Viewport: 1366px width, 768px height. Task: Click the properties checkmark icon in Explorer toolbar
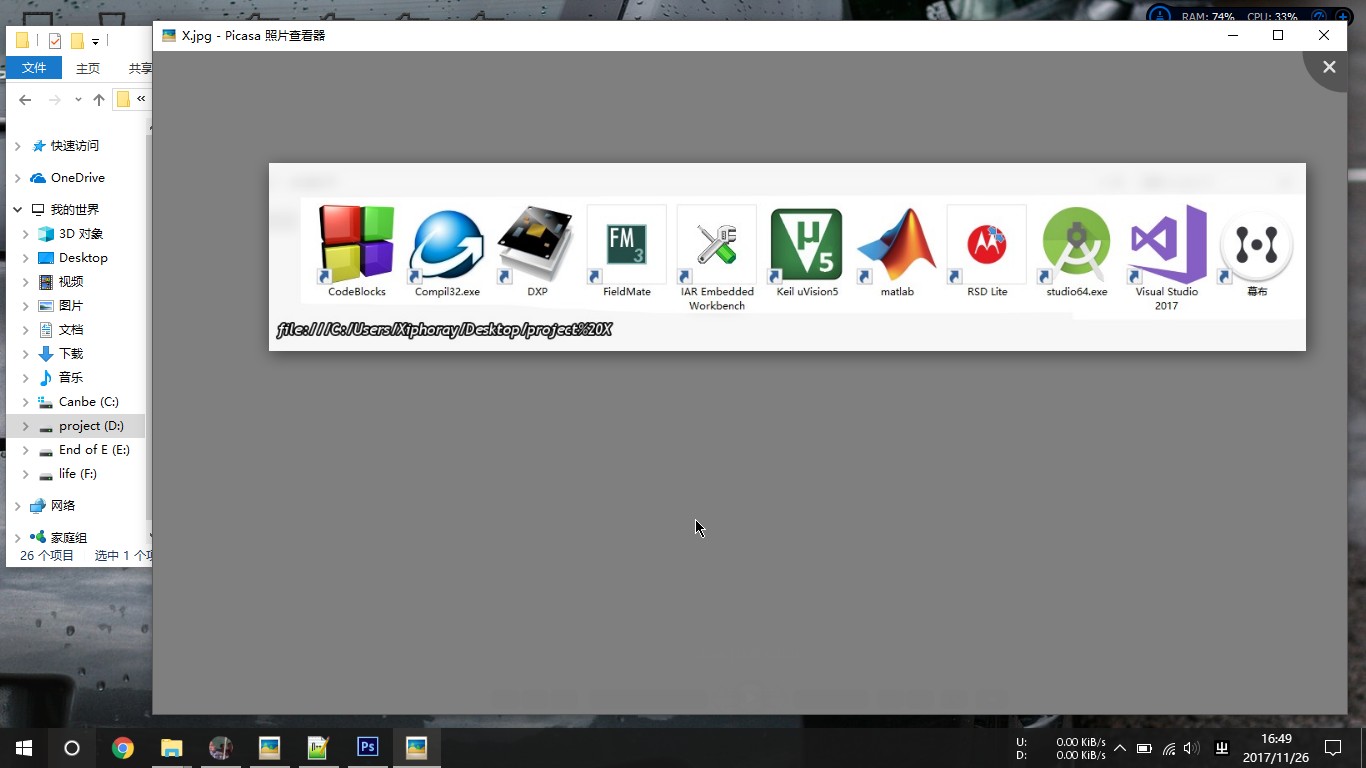click(x=55, y=41)
